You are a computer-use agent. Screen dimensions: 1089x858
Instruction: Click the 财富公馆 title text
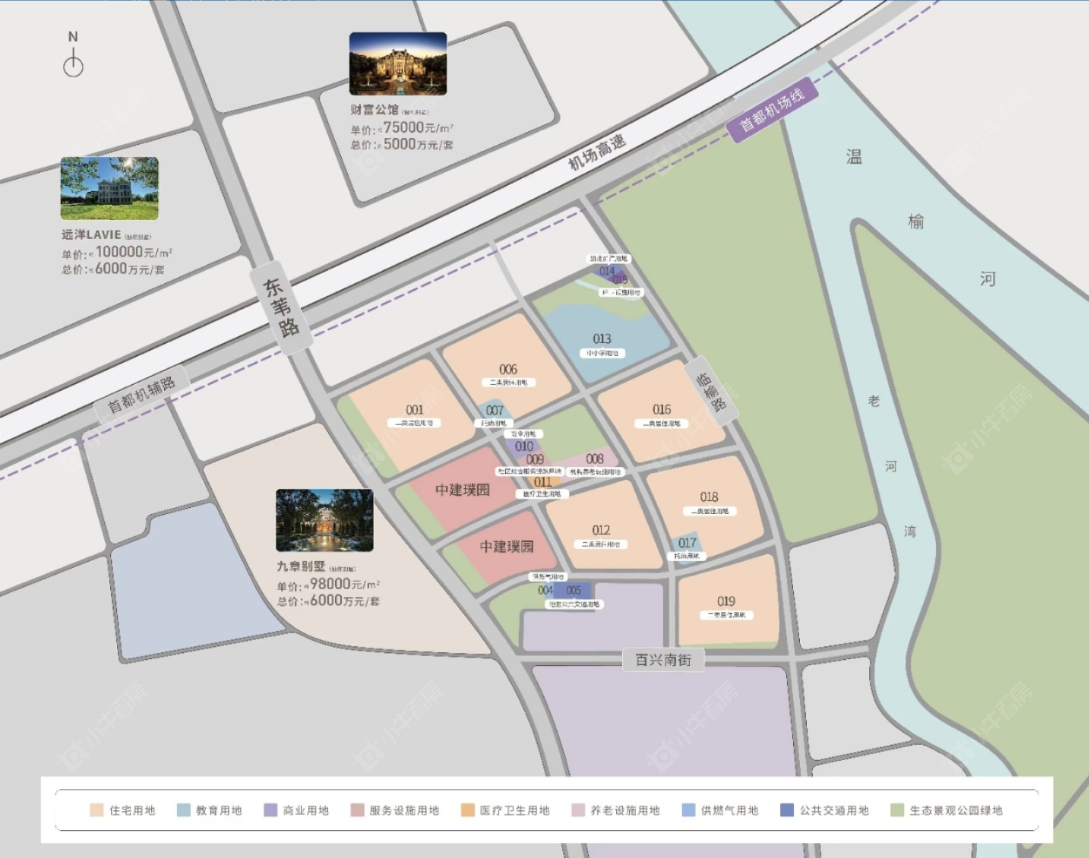coord(374,110)
